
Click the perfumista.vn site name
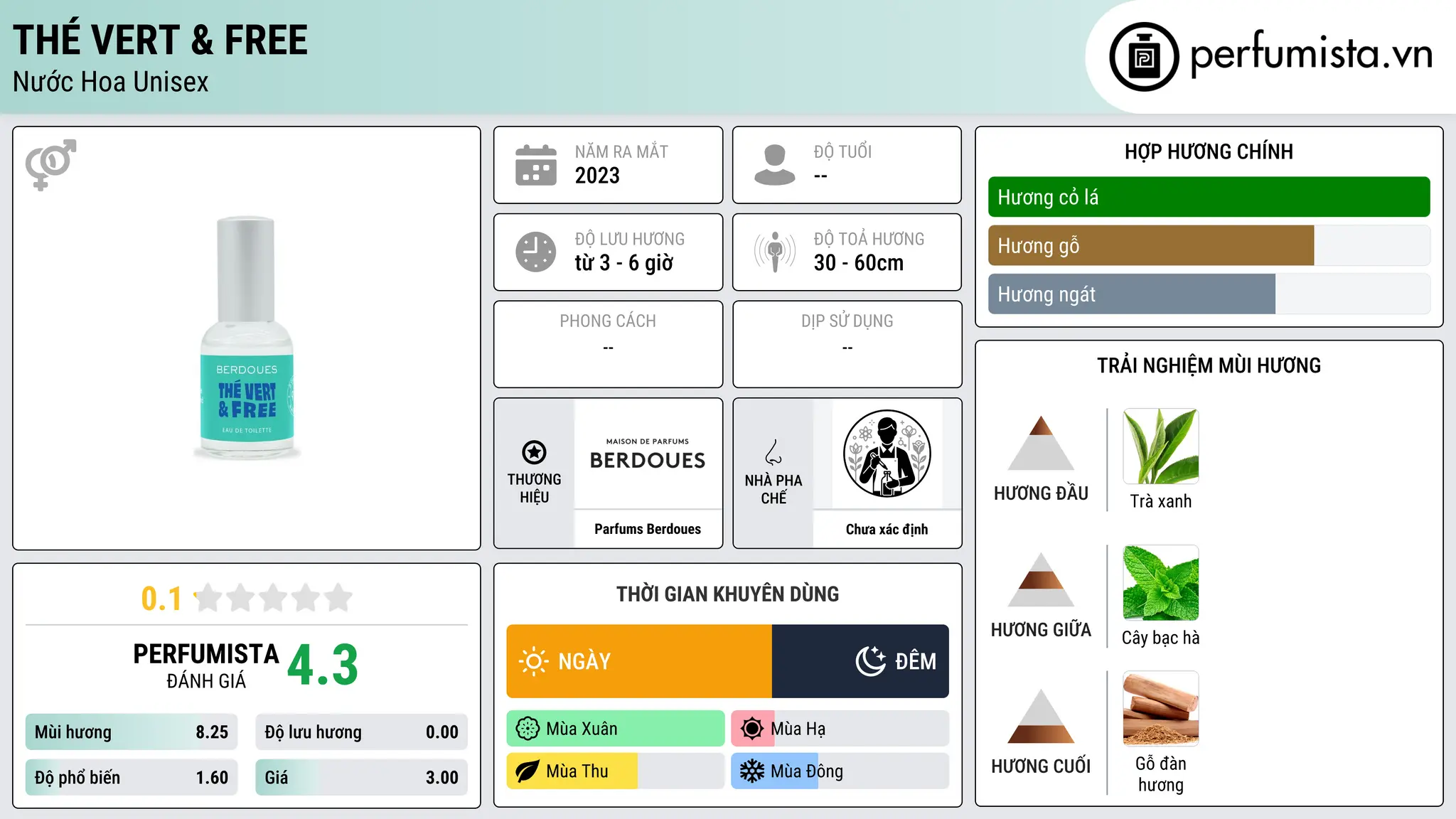pyautogui.click(x=1311, y=55)
